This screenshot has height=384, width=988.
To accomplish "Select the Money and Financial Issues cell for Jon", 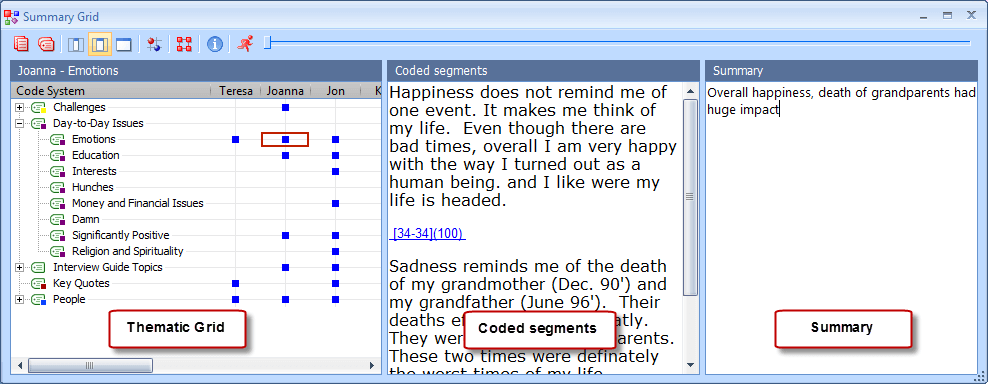I will (x=335, y=204).
